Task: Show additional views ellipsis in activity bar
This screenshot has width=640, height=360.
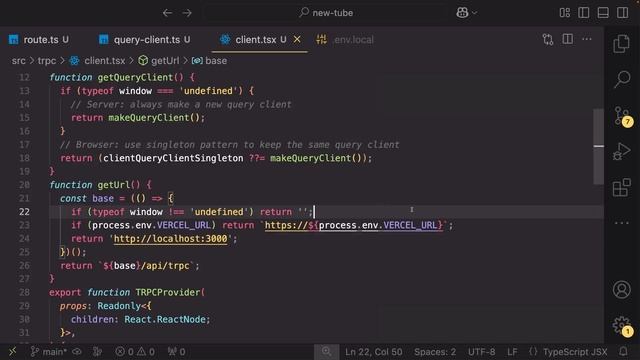Action: [622, 223]
